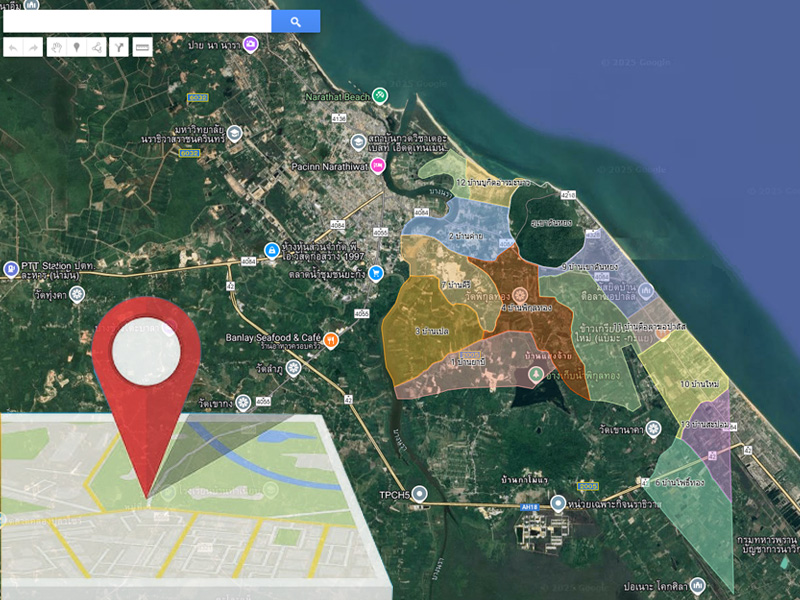
Task: Click the blue search magnifier button
Action: click(x=295, y=21)
